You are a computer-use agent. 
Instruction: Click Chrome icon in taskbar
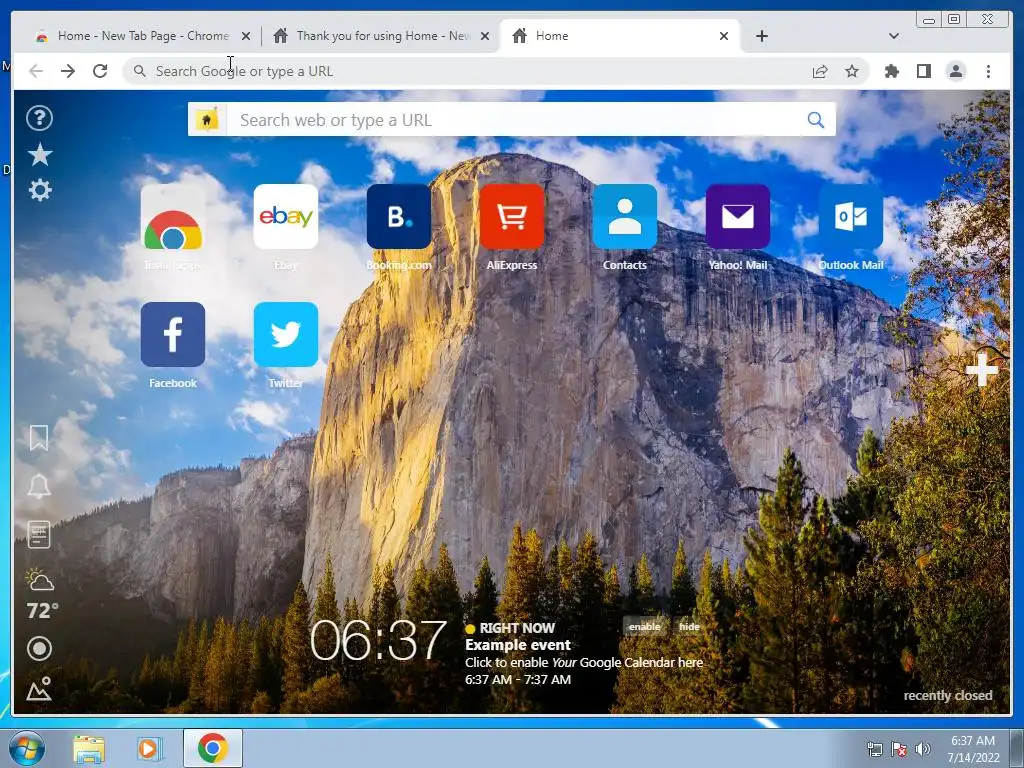[x=212, y=748]
